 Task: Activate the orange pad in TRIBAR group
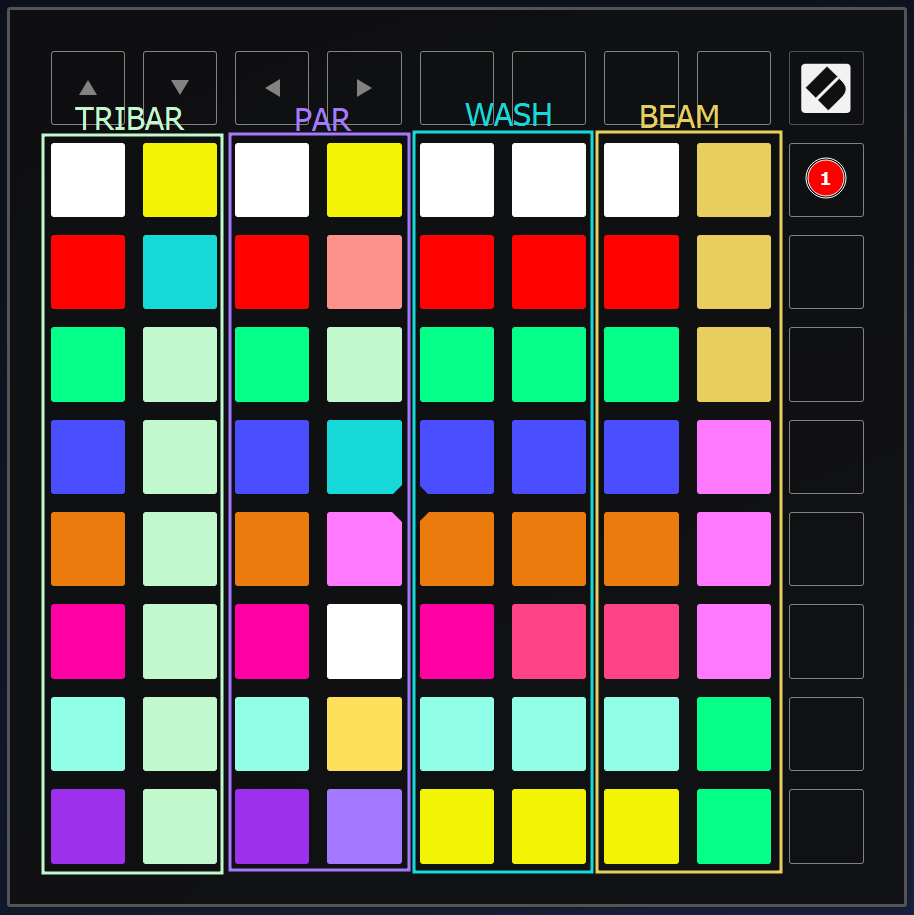point(88,549)
